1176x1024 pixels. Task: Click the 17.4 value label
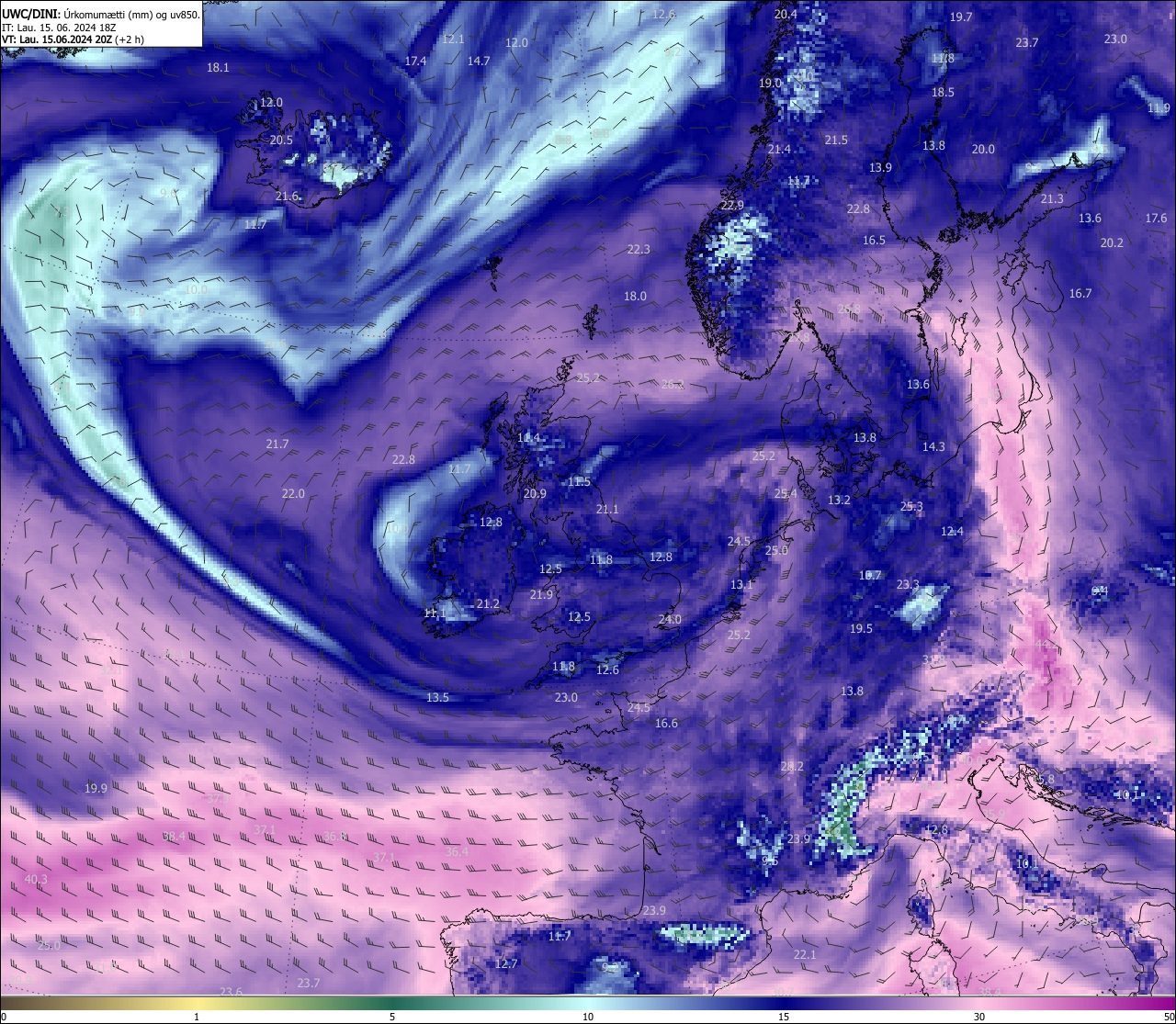[x=415, y=62]
